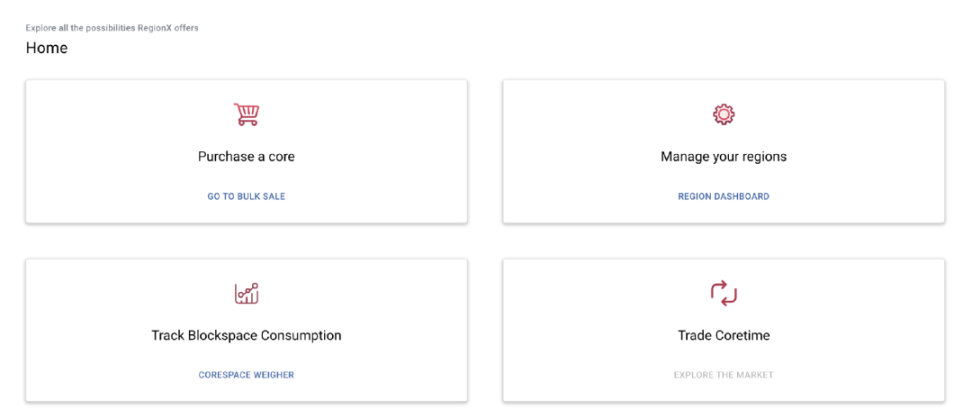Click the shopping cart icon
The image size is (972, 419).
246,115
